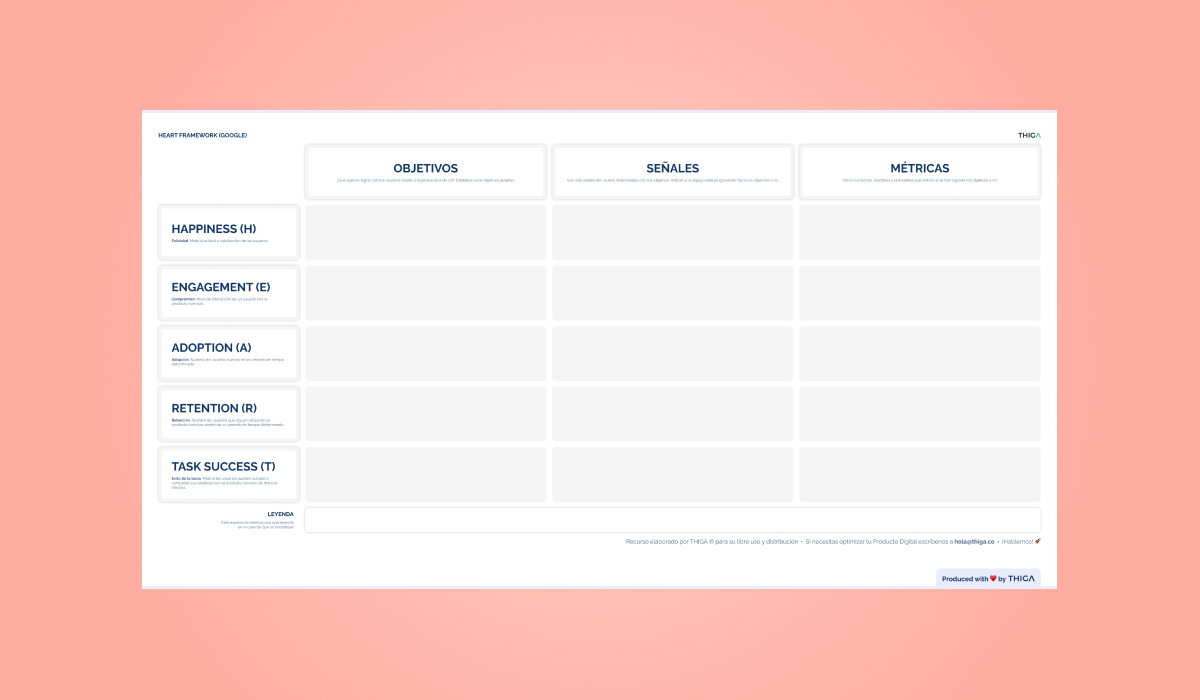Click the OBJETIVOS column header

(x=426, y=172)
